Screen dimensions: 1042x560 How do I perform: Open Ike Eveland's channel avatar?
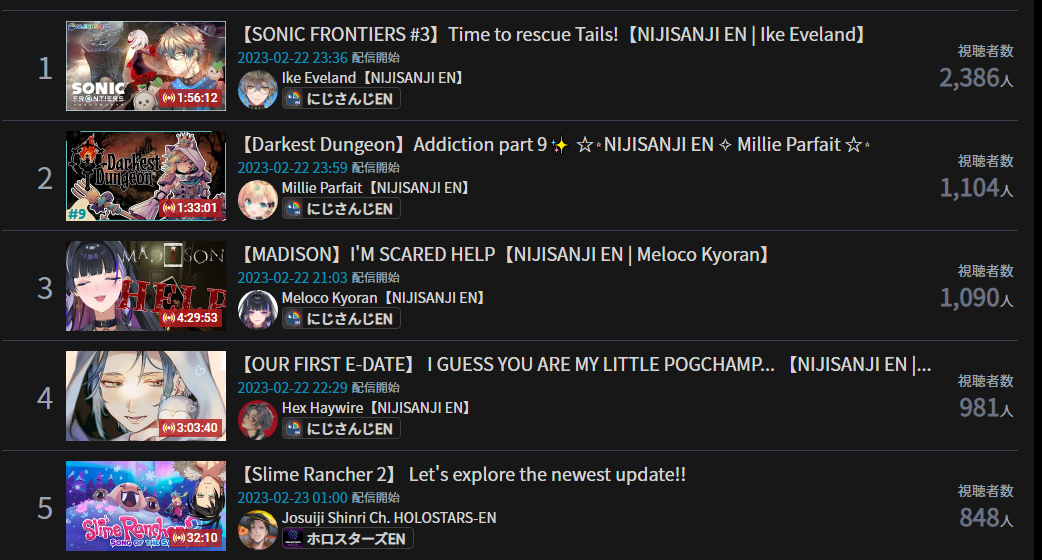[x=258, y=89]
